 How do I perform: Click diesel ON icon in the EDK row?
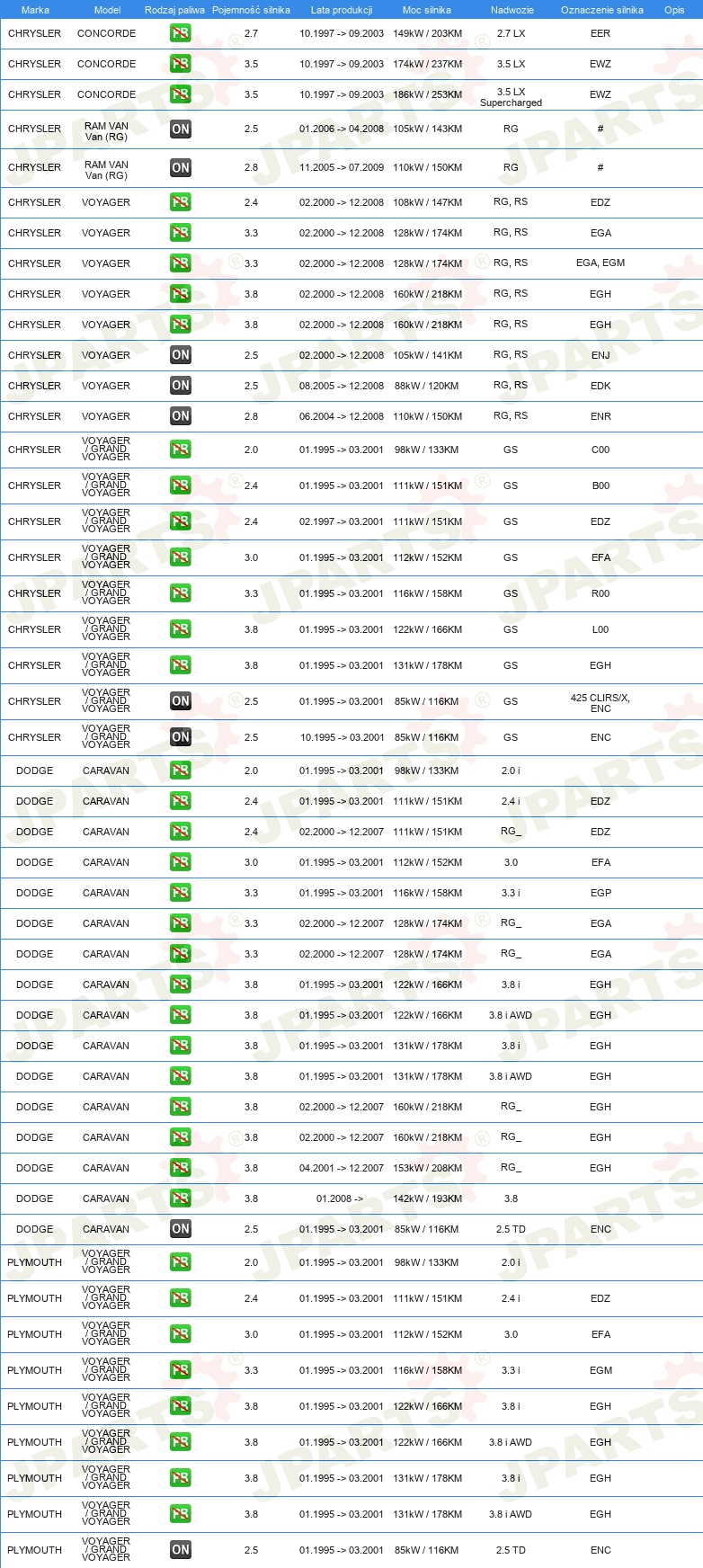click(181, 386)
